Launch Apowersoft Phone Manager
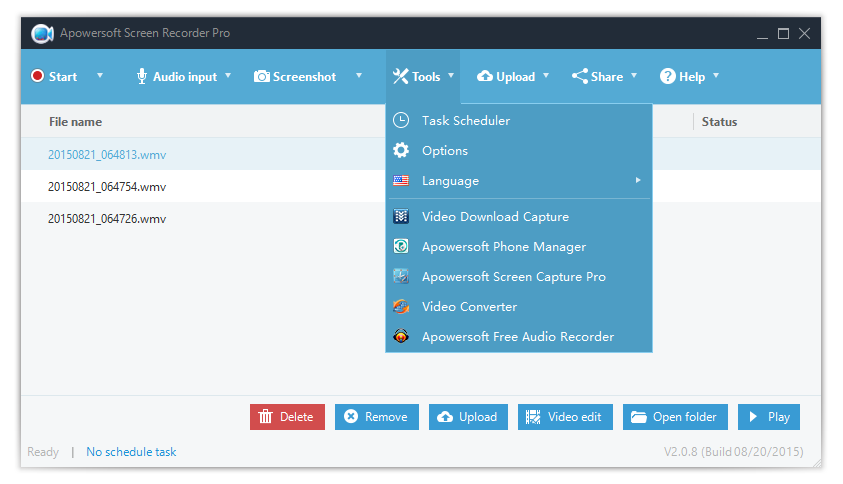This screenshot has width=843, height=484. 519,246
